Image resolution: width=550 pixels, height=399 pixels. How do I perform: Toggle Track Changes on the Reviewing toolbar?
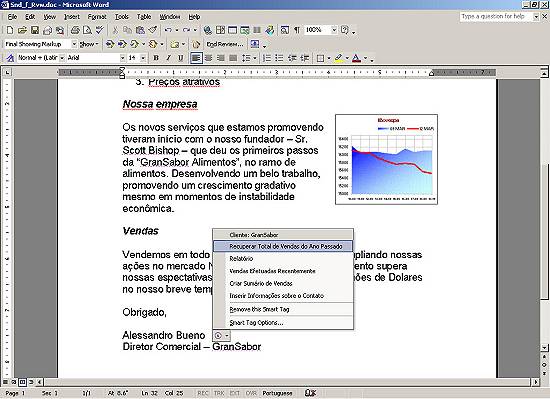196,44
